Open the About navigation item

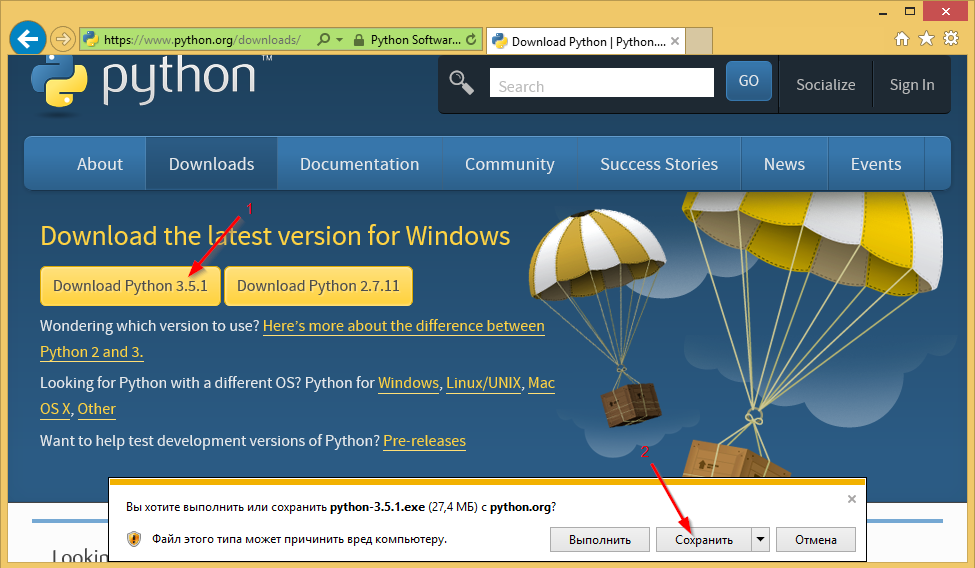click(99, 164)
